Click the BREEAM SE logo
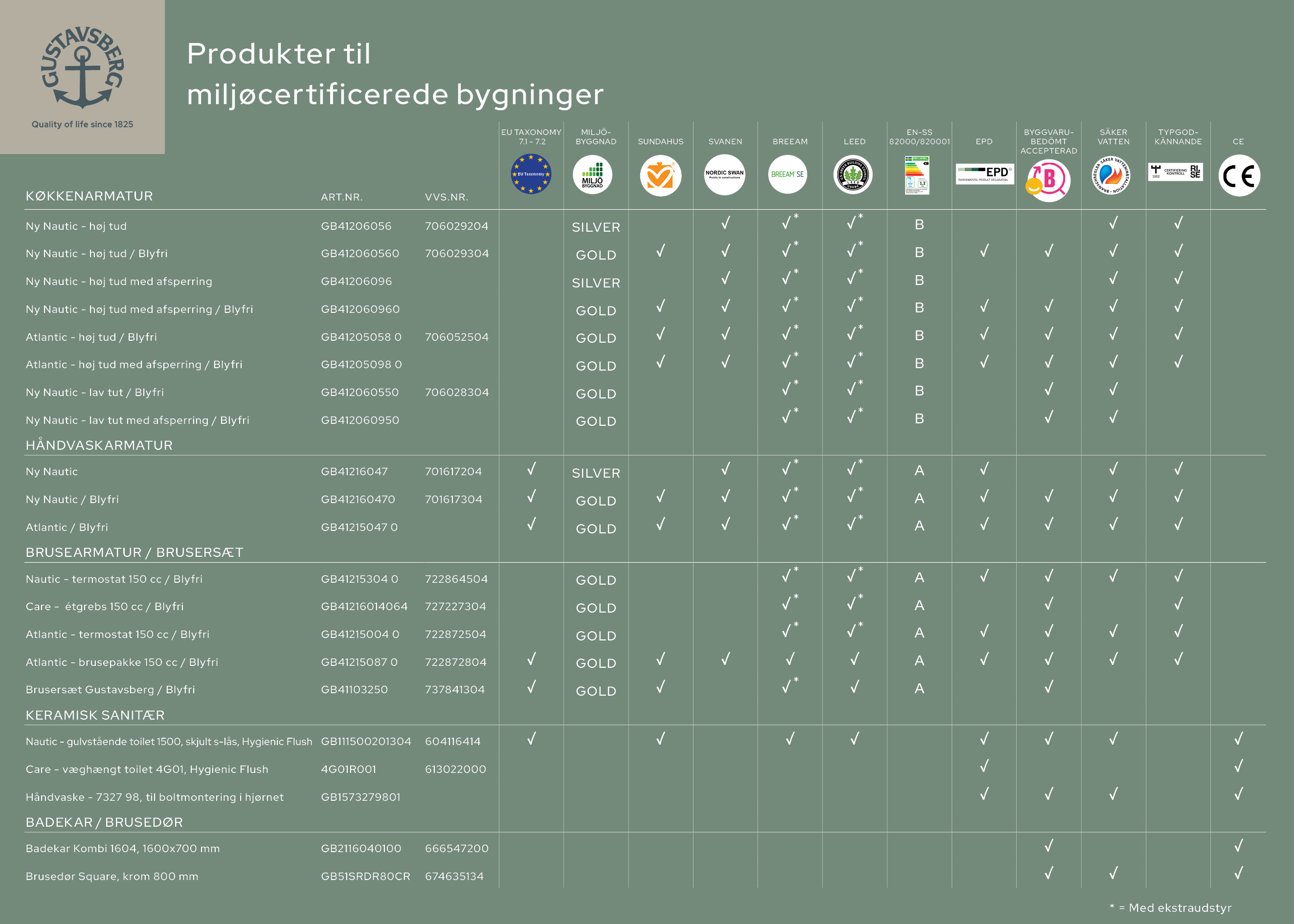This screenshot has height=924, width=1294. pyautogui.click(x=787, y=174)
